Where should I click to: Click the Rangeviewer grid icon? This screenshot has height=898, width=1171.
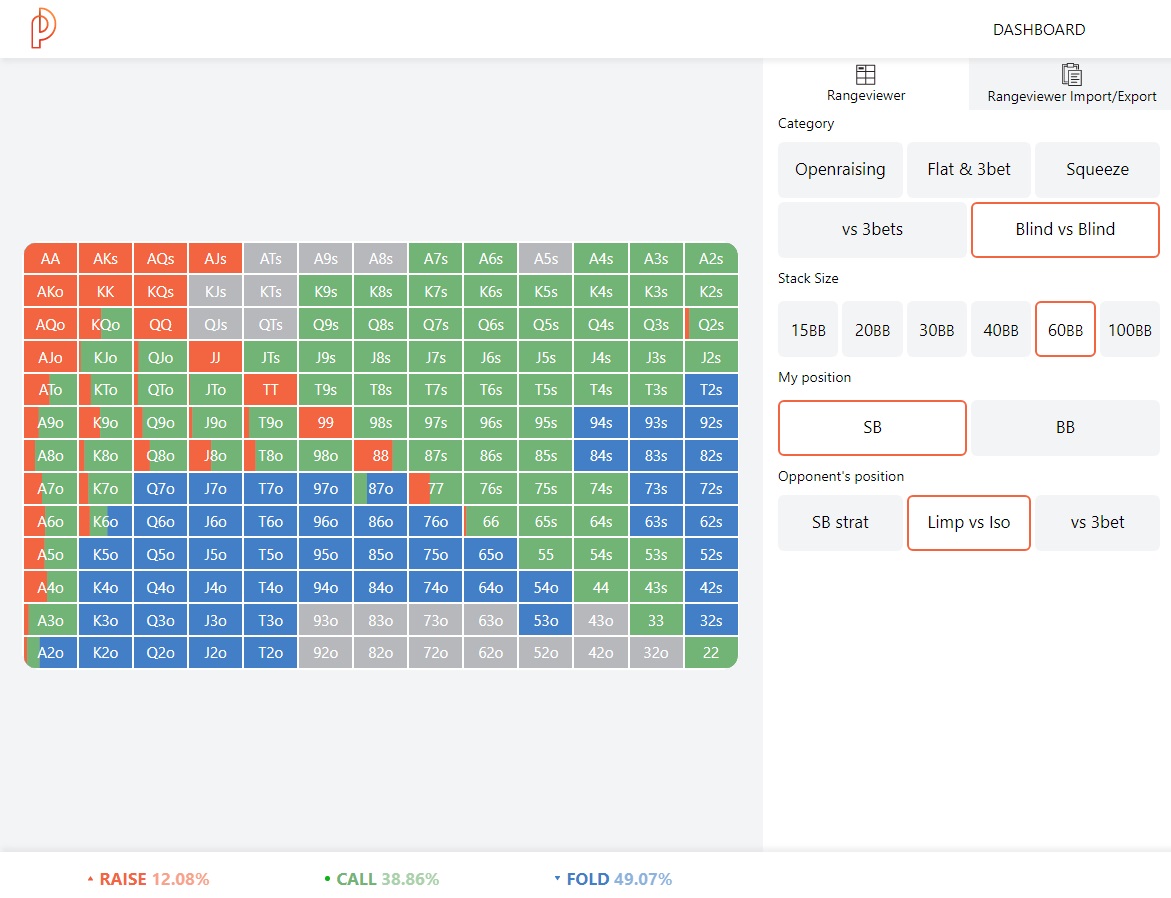pyautogui.click(x=866, y=75)
